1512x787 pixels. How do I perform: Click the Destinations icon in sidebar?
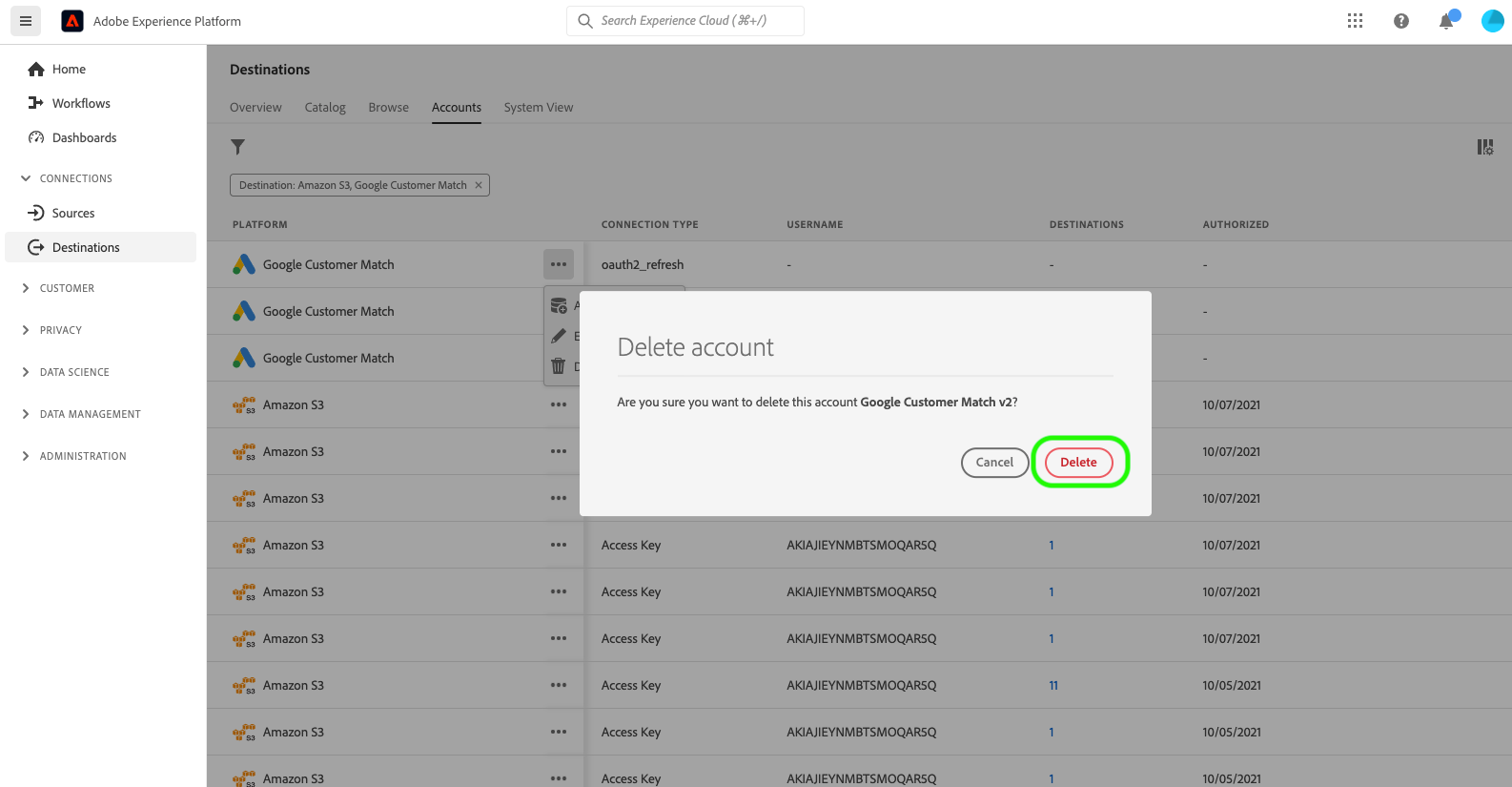tap(36, 247)
